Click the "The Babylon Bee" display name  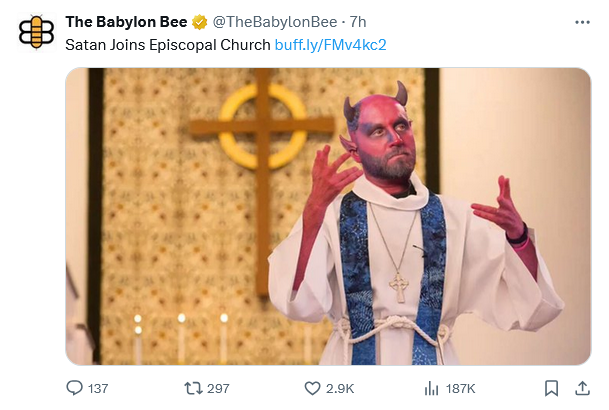126,22
